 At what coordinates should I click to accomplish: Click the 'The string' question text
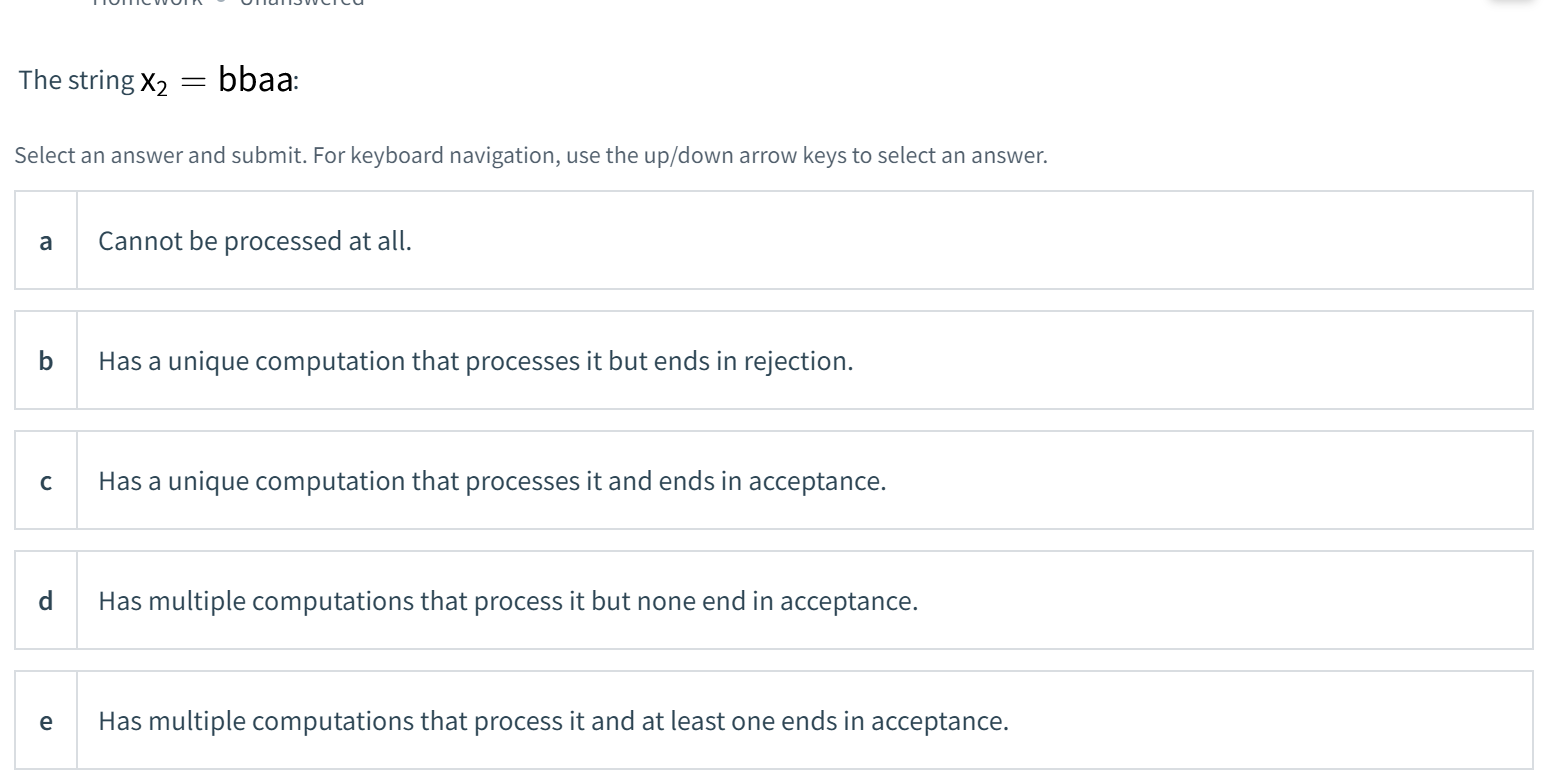pyautogui.click(x=76, y=81)
